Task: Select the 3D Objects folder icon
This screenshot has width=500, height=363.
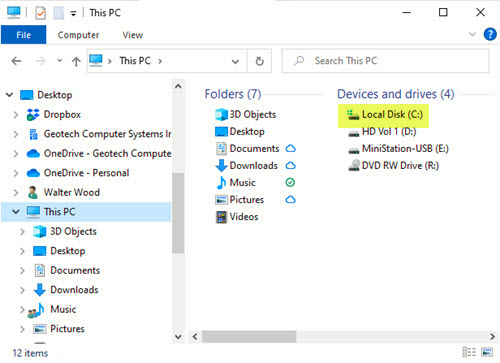Action: click(x=221, y=115)
